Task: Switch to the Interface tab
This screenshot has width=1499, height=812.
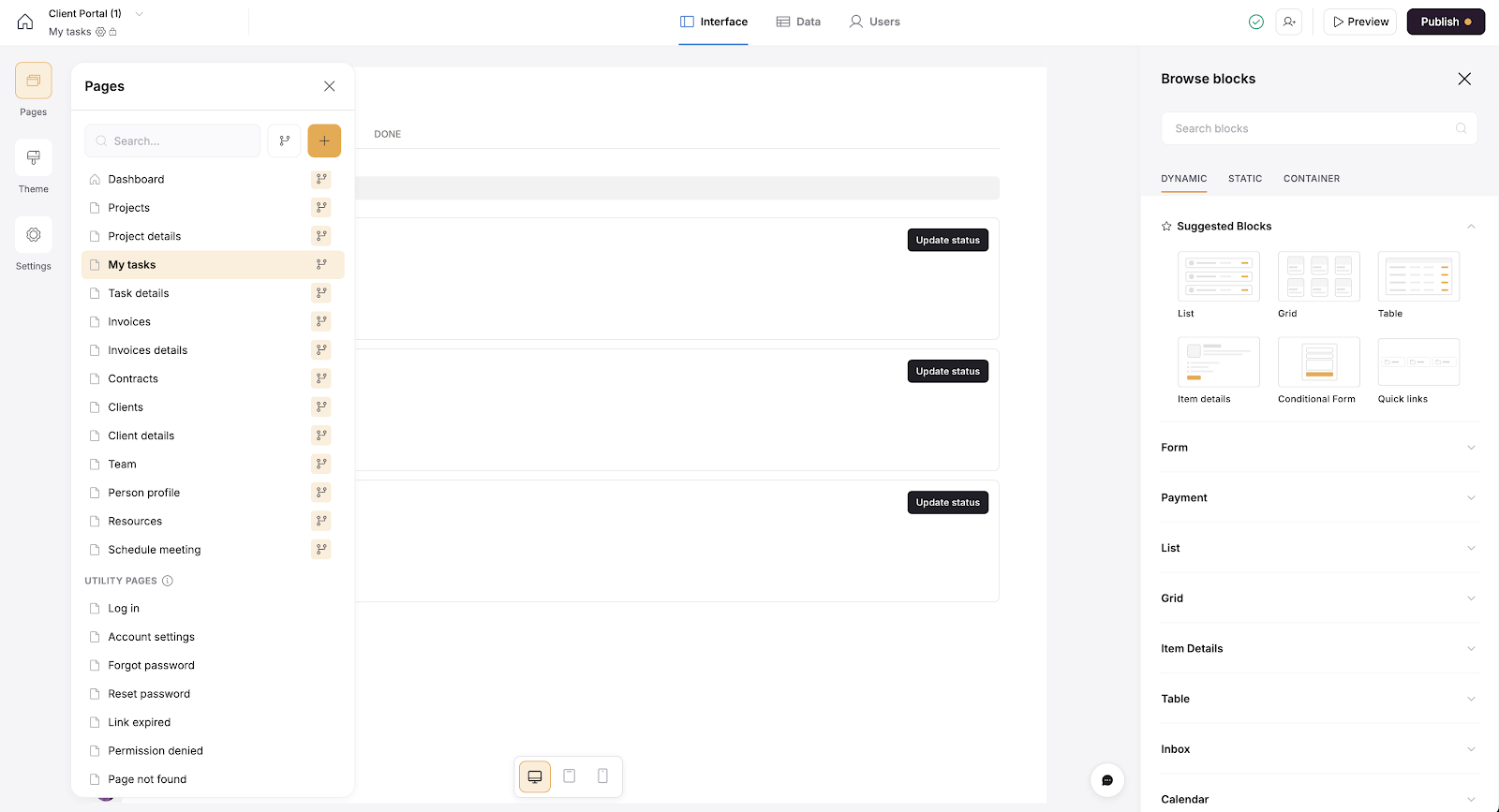Action: point(714,22)
